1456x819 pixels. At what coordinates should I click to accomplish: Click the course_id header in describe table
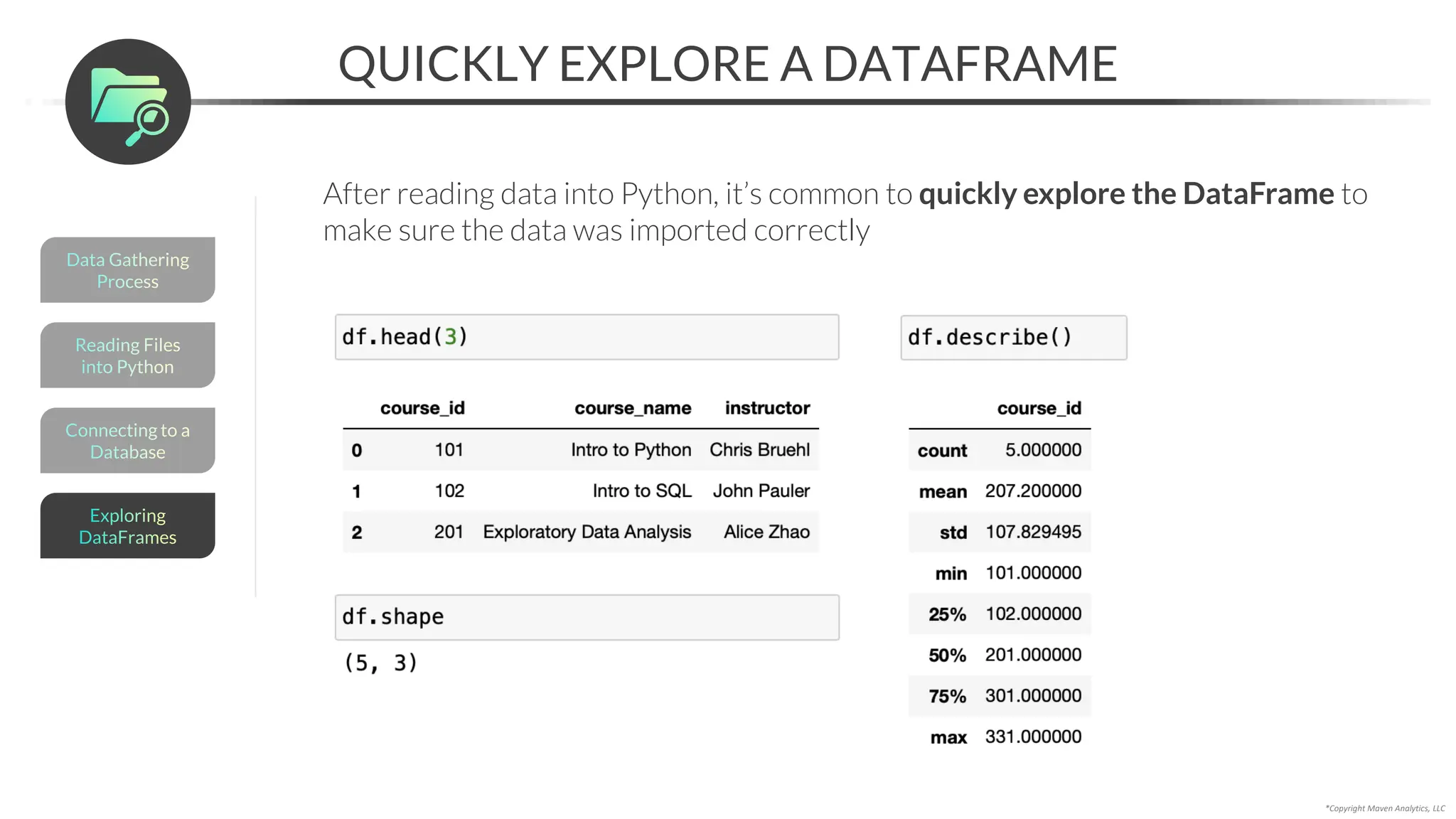[x=1039, y=408]
